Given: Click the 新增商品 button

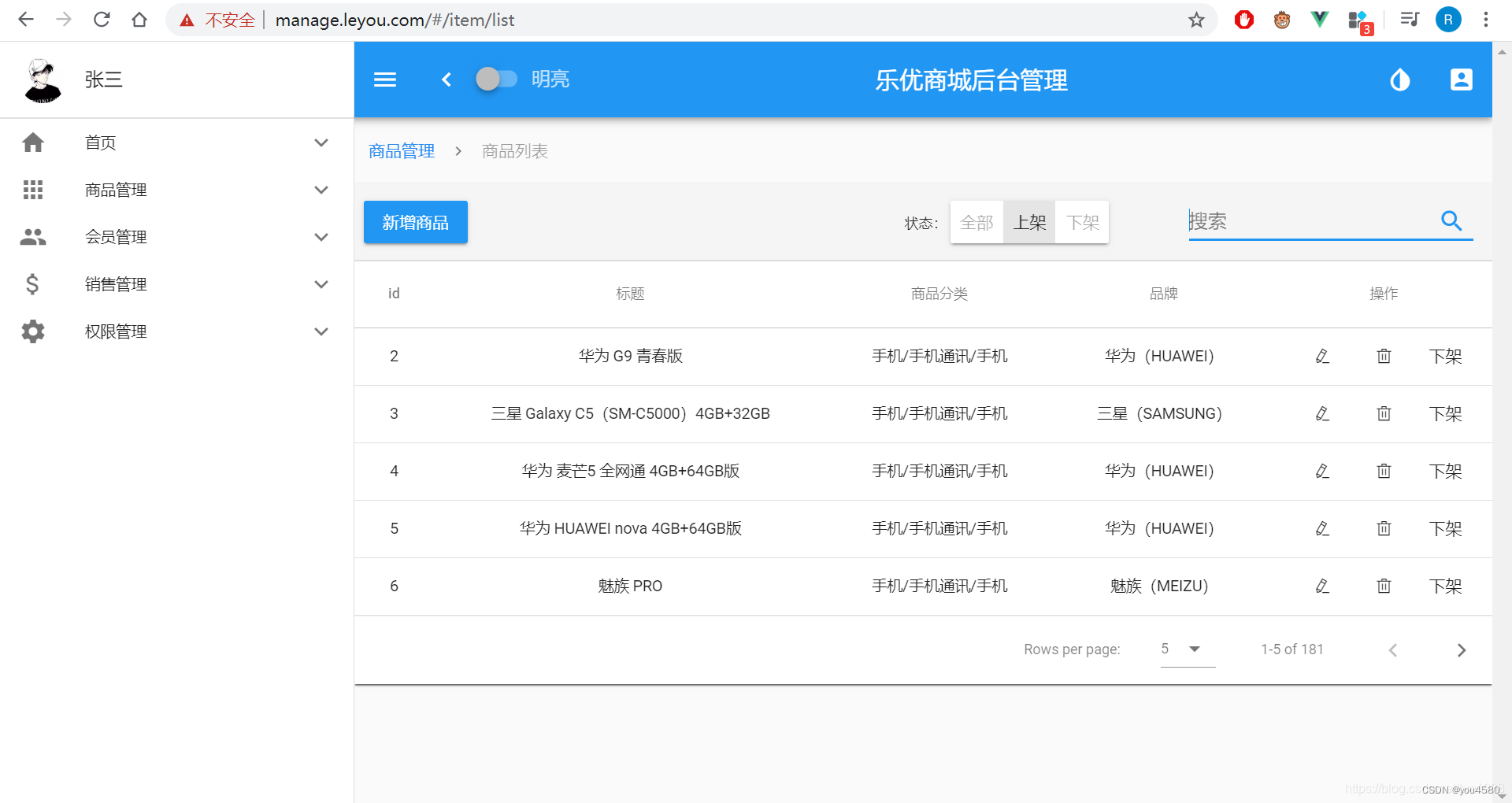Looking at the screenshot, I should tap(416, 222).
